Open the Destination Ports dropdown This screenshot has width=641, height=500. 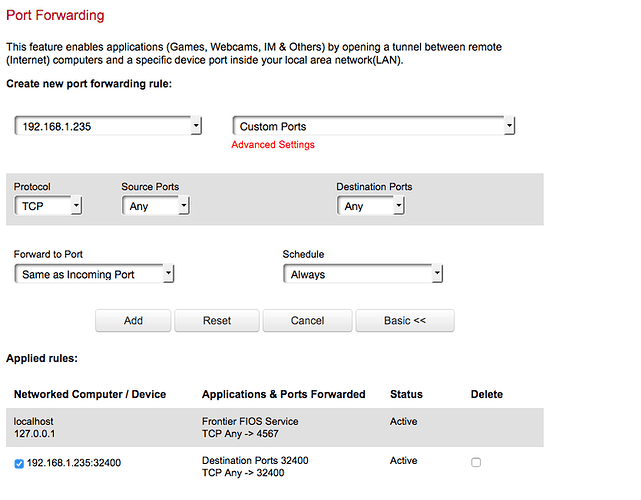tap(370, 206)
